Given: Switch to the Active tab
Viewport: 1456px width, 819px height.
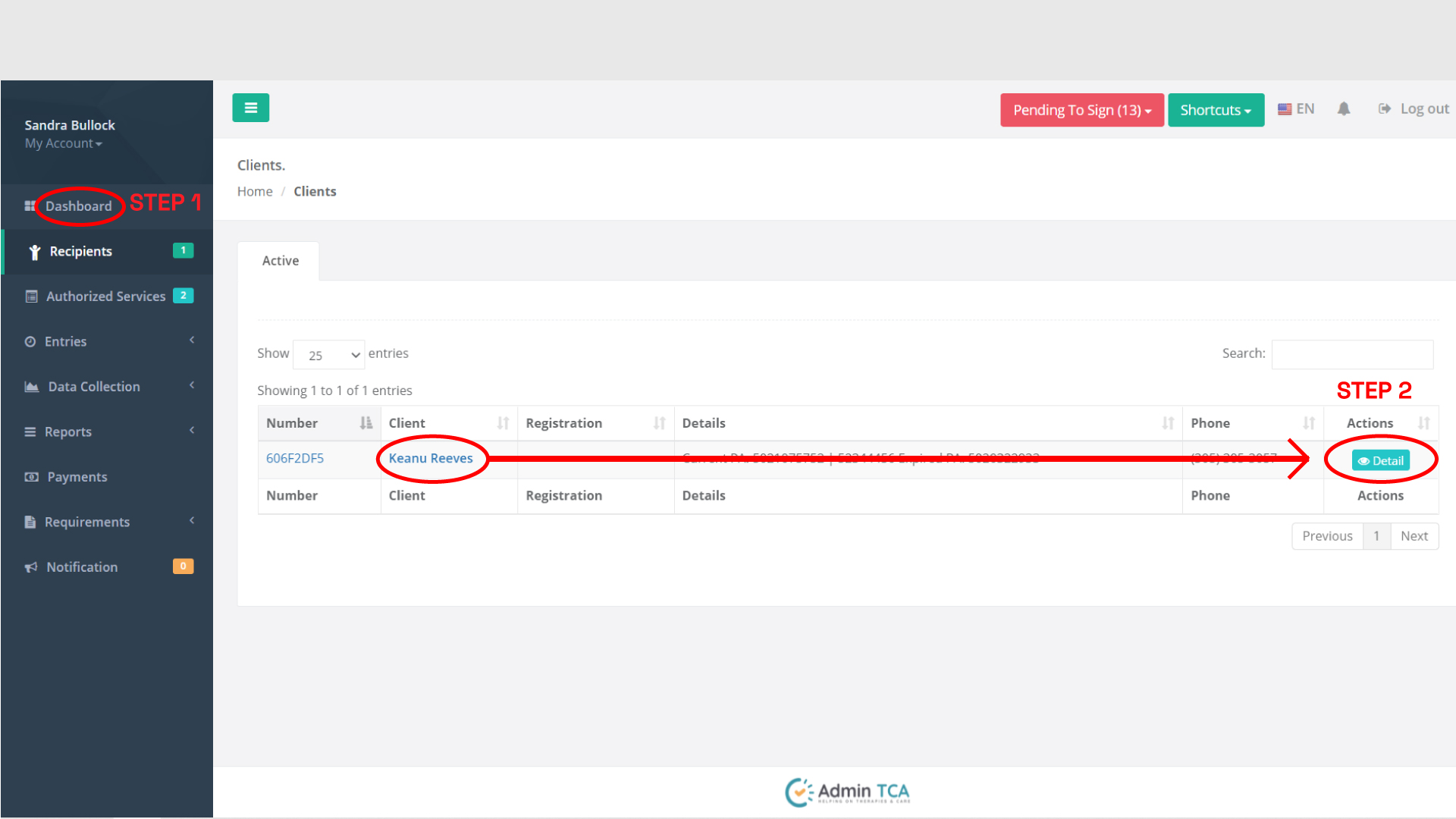Looking at the screenshot, I should [x=280, y=260].
